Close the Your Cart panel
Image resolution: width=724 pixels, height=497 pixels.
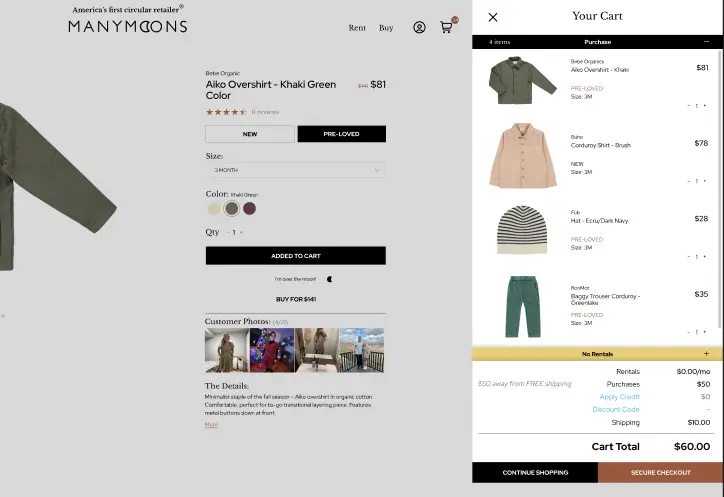click(493, 17)
